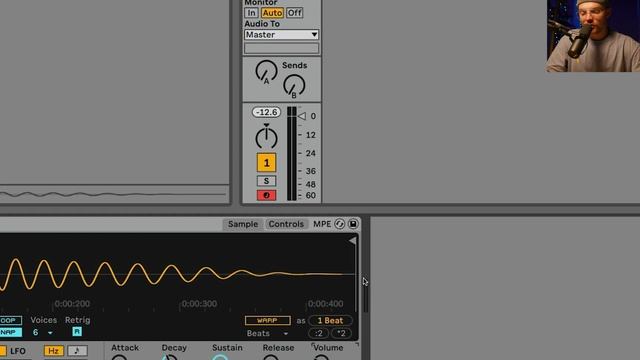This screenshot has height=360, width=640.
Task: Adjust the Send B knob
Action: (294, 85)
